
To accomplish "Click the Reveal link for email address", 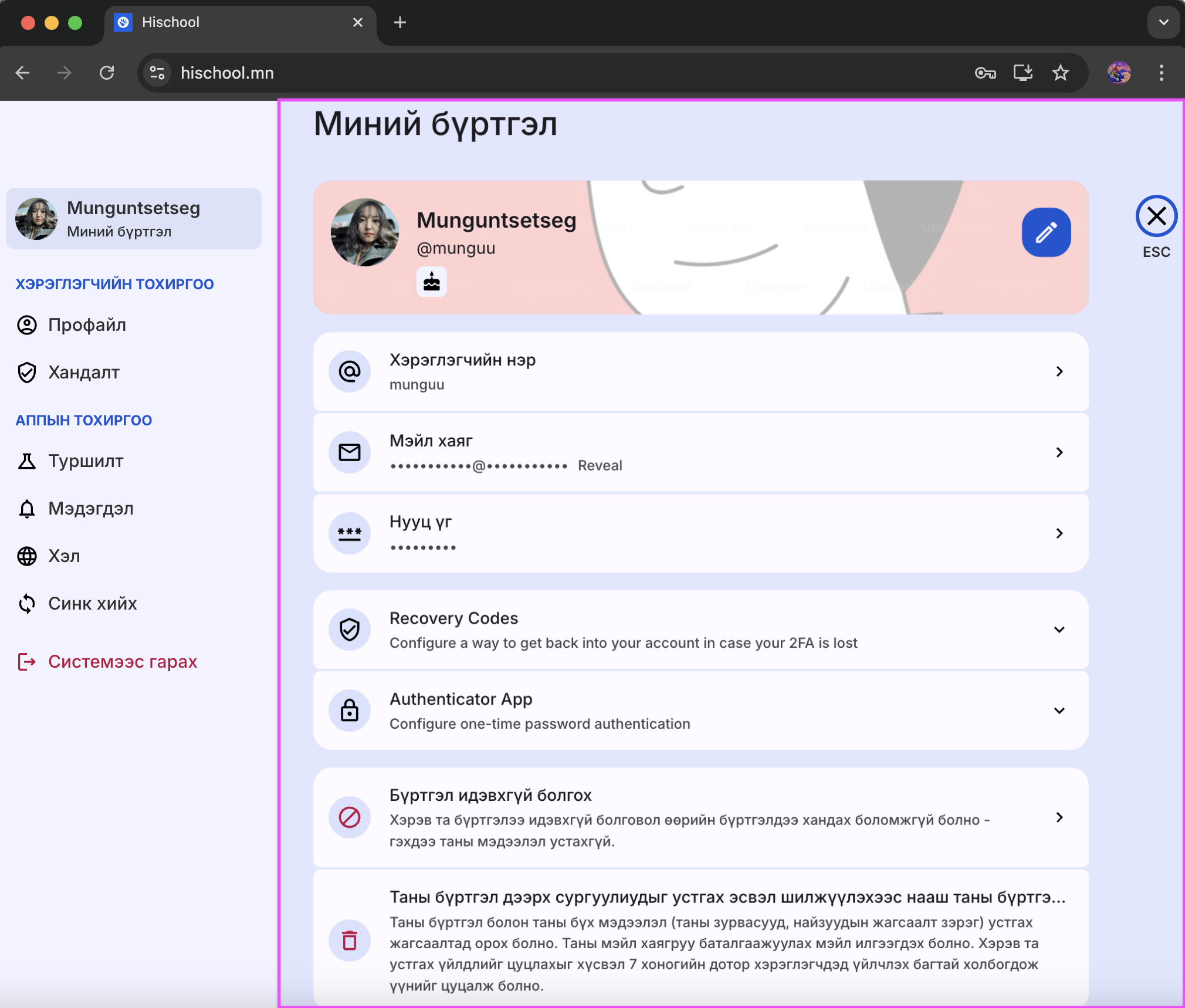I will point(600,465).
